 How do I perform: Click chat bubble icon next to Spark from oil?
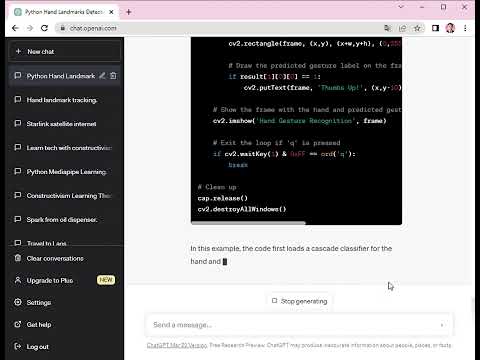click(18, 219)
